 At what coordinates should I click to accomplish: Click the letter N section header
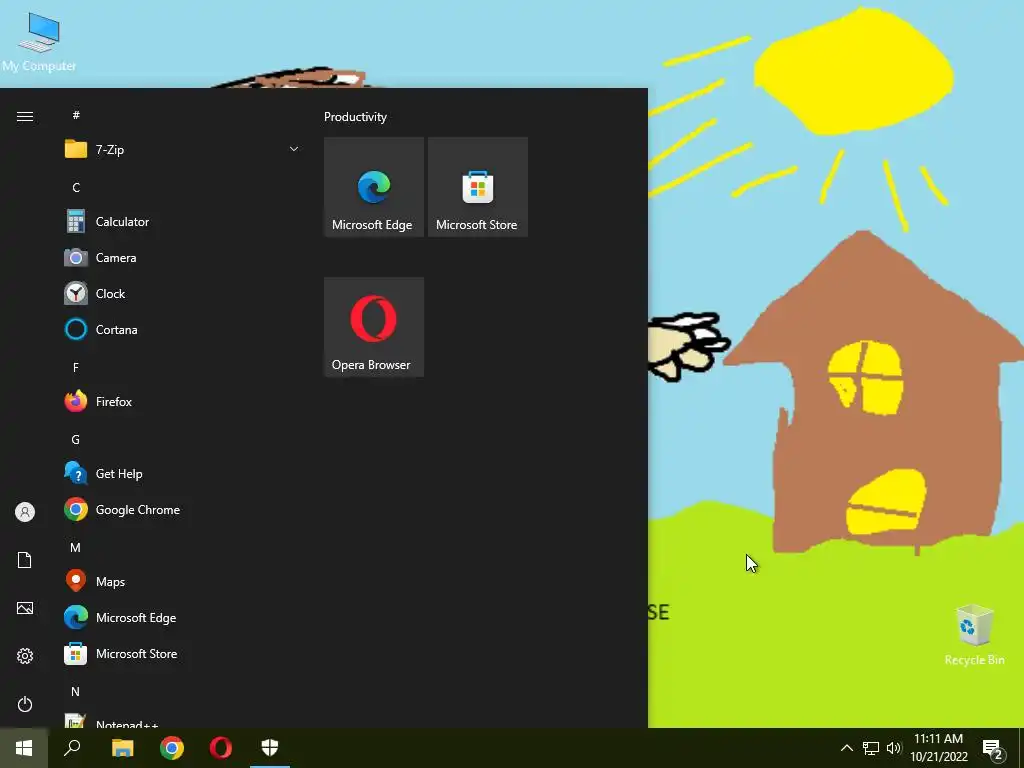click(x=76, y=692)
